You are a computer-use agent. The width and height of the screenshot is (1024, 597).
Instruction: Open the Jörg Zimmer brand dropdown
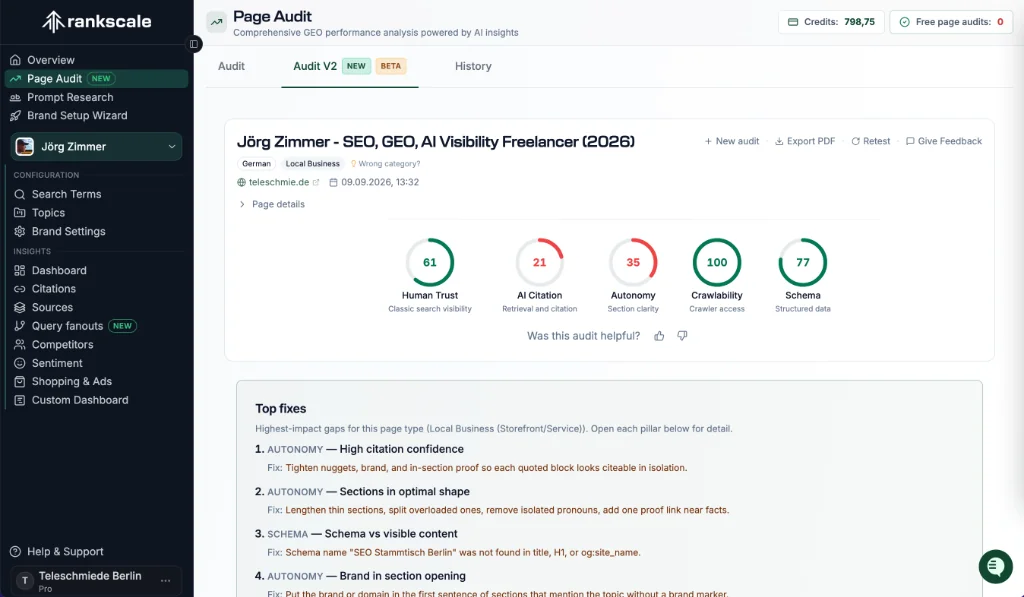pos(96,146)
